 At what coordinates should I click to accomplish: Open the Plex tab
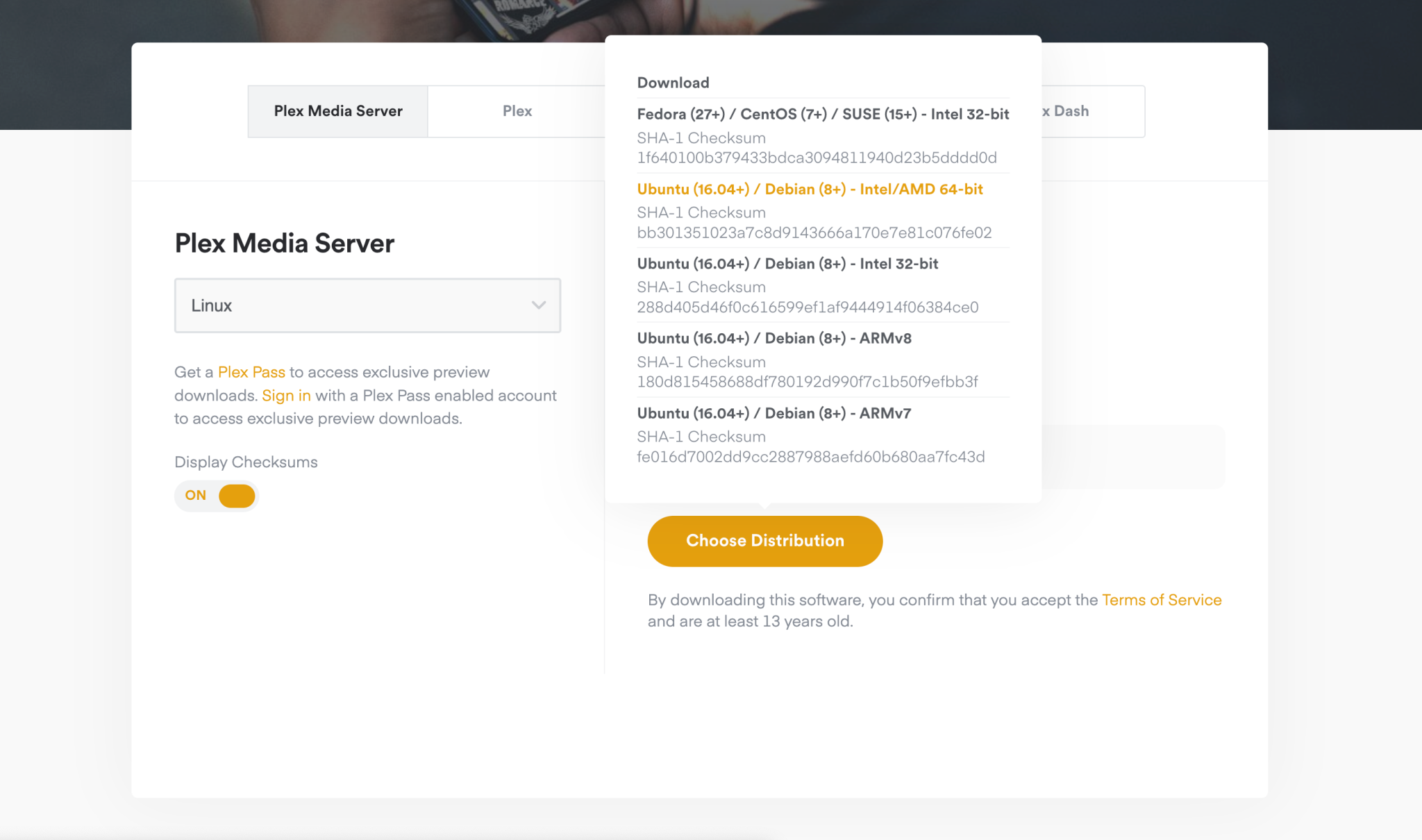517,110
